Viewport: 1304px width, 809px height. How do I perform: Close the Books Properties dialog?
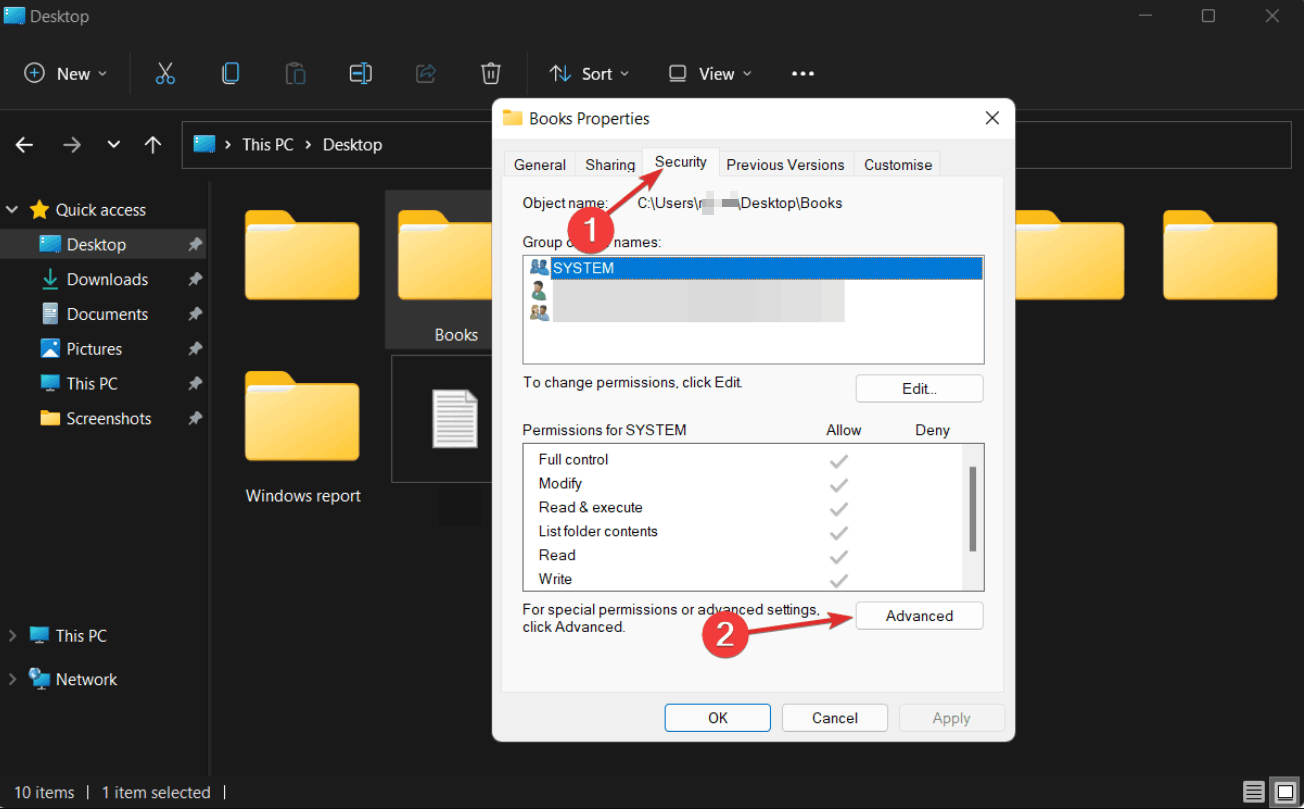[x=992, y=118]
